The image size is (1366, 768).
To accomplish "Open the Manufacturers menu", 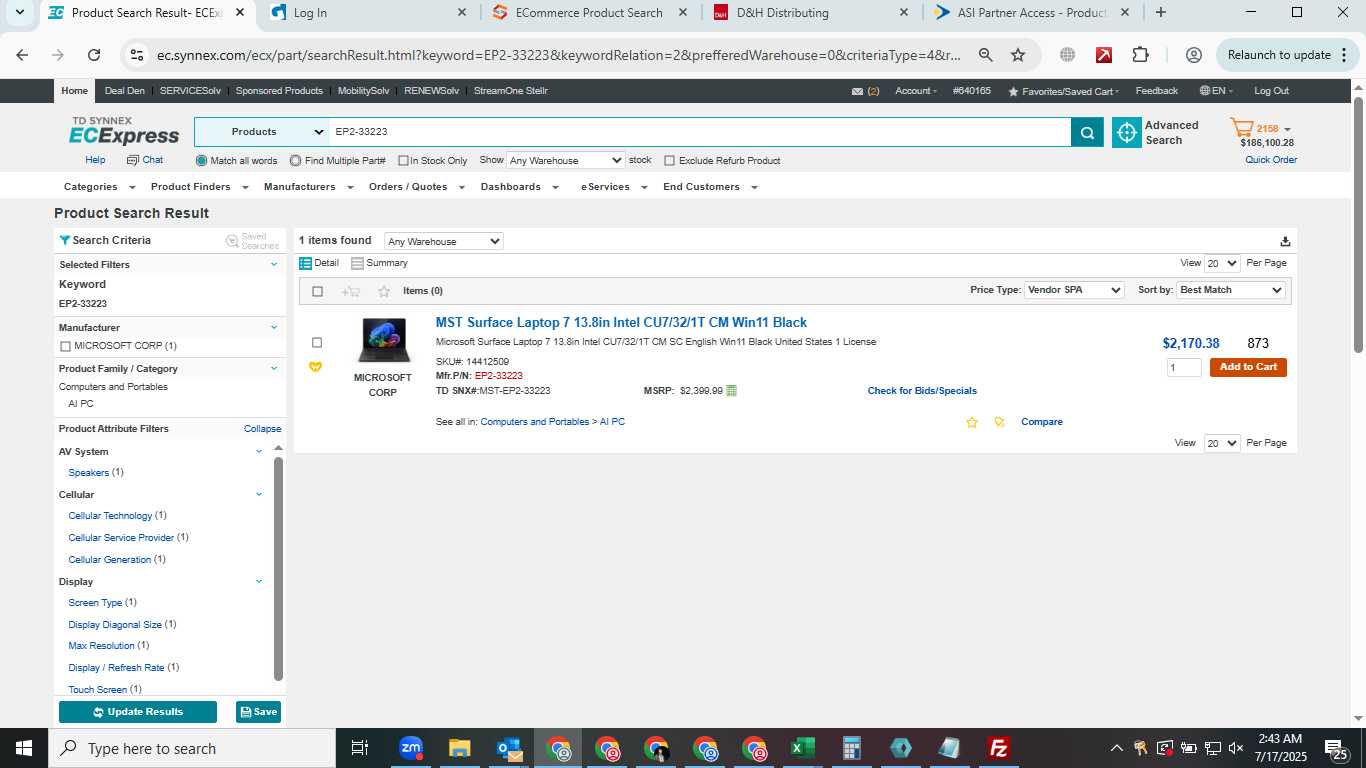I will 308,187.
